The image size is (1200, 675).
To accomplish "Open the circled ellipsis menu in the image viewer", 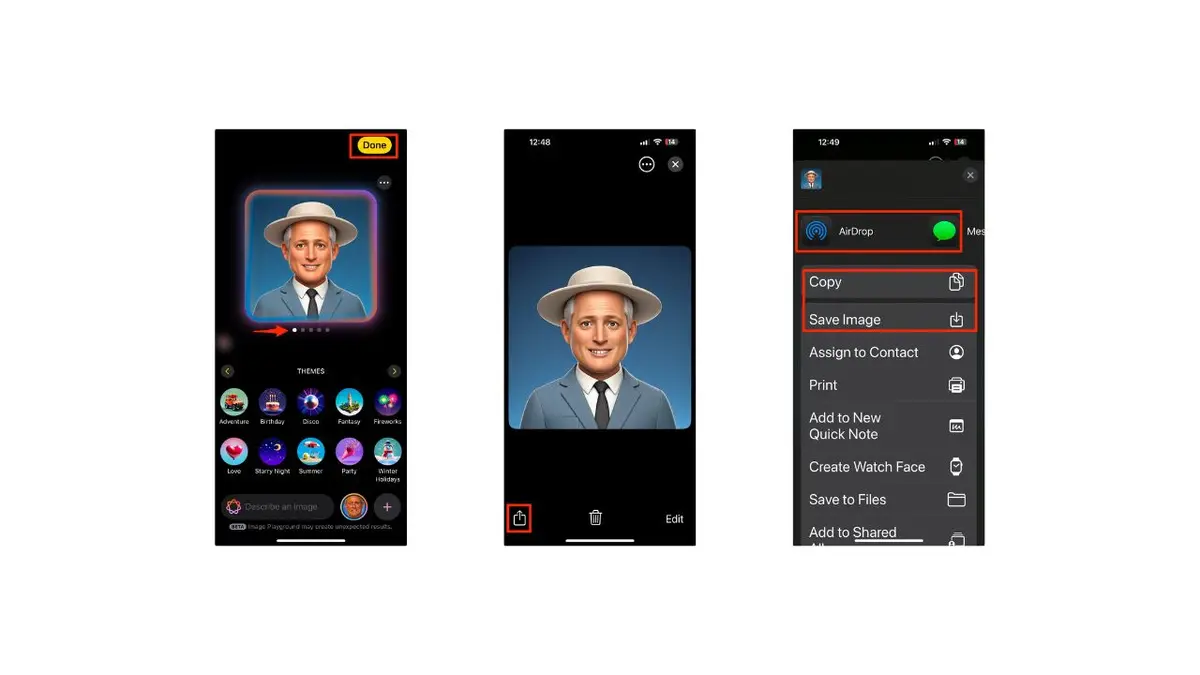I will coord(647,164).
